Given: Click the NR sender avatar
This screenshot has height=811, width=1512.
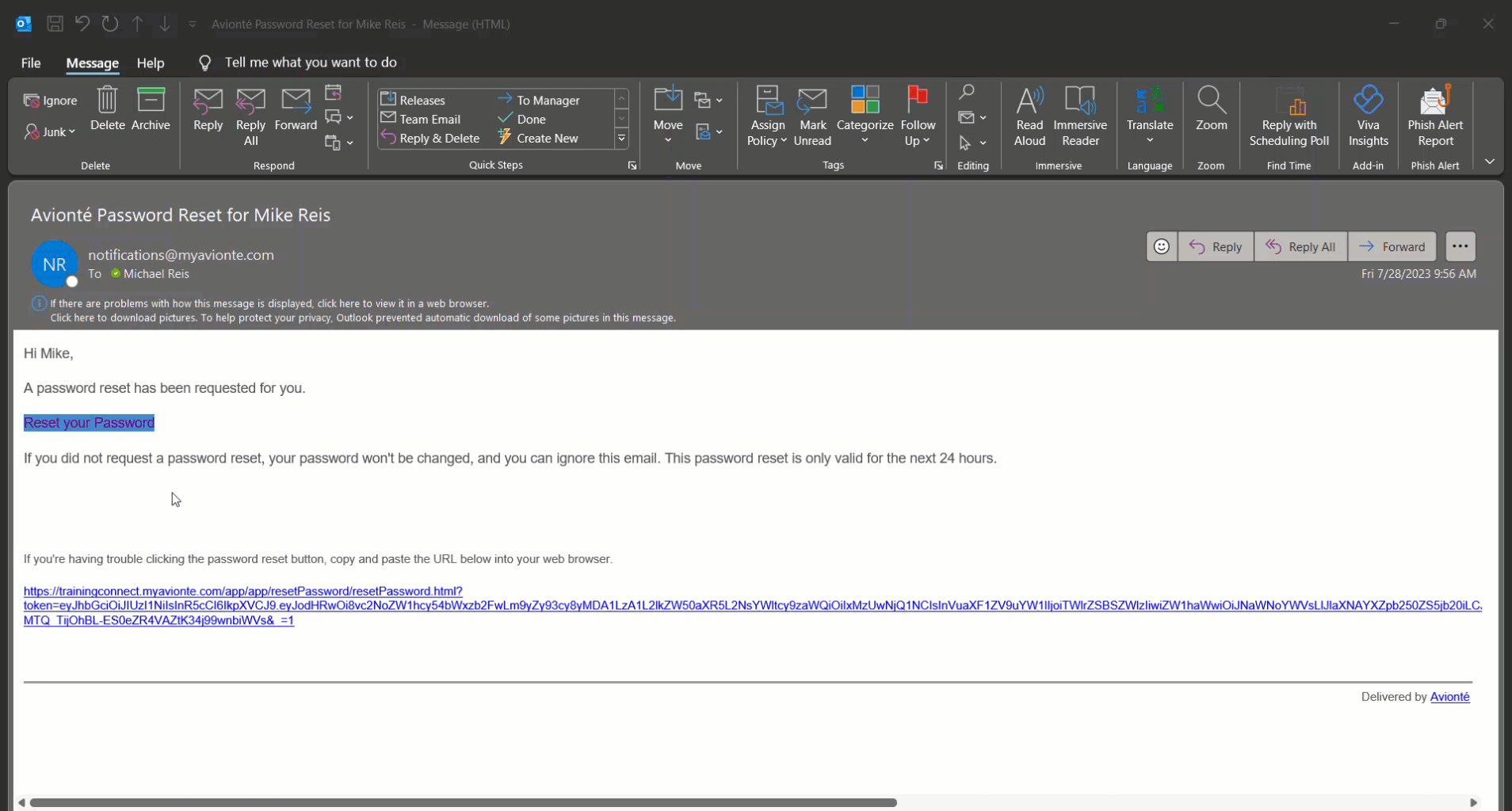Looking at the screenshot, I should 54,265.
